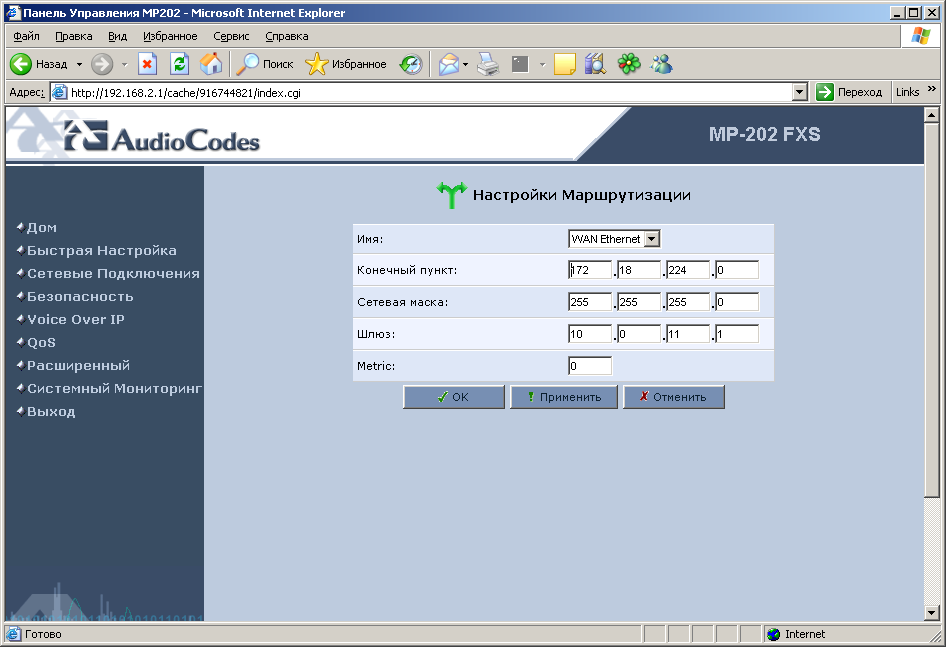Click the vertical scrollbar thumb
Image resolution: width=946 pixels, height=647 pixels.
tap(932, 310)
